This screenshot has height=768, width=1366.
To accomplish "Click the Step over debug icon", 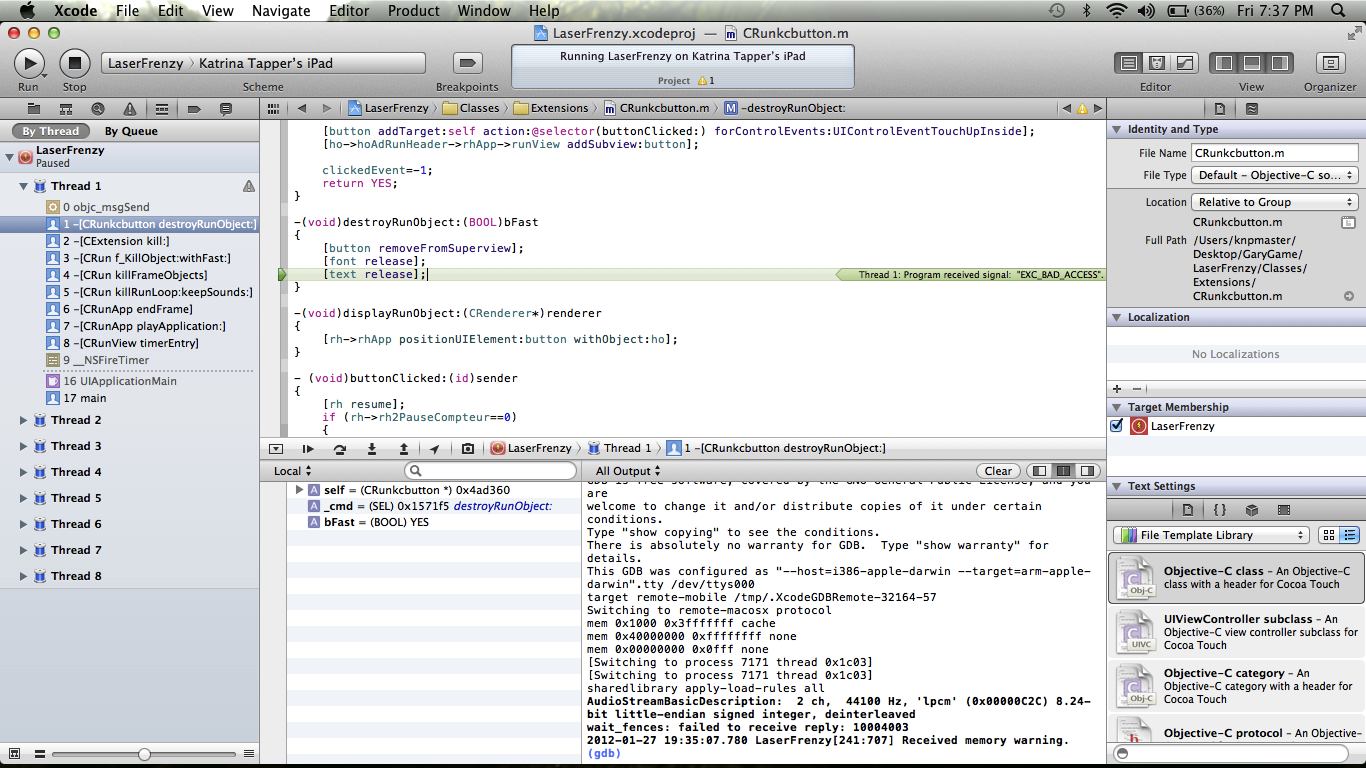I will 340,449.
